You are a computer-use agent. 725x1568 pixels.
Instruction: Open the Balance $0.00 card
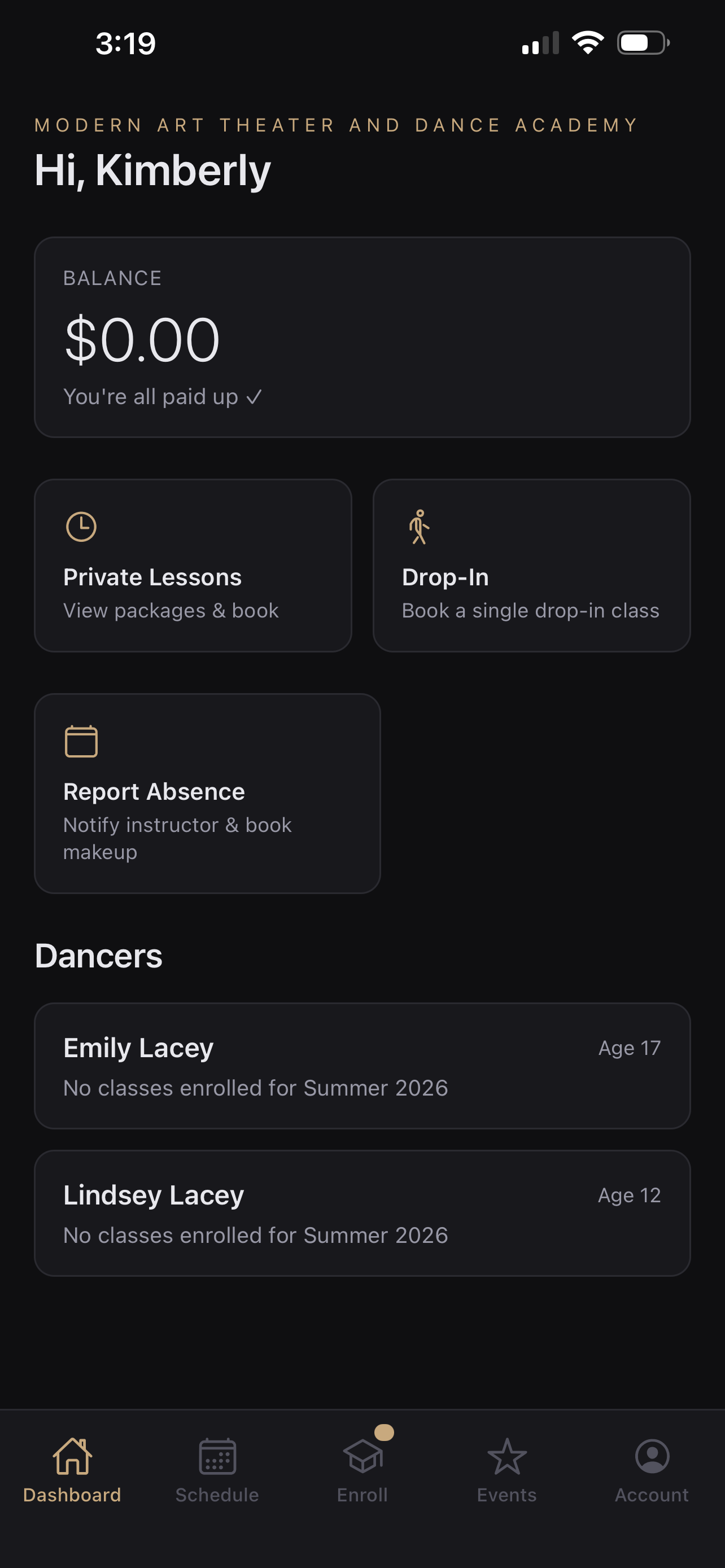(x=362, y=337)
